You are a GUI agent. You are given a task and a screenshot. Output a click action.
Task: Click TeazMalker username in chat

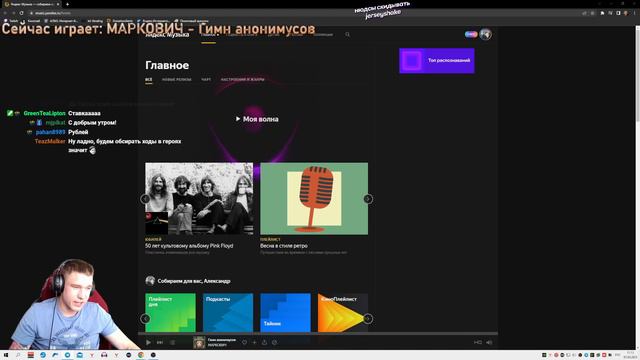[x=50, y=141]
